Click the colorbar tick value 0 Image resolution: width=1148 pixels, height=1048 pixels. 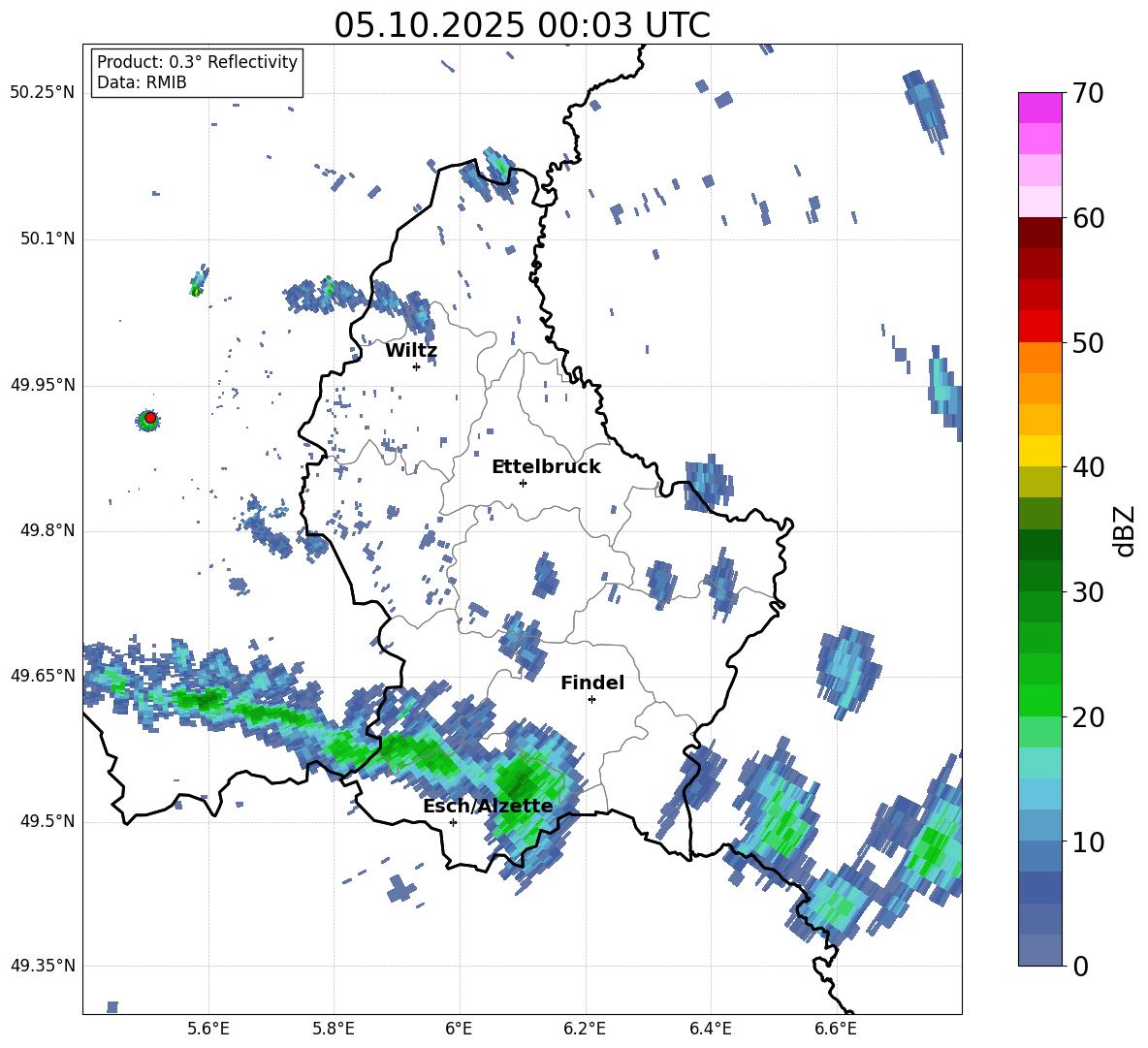1080,966
